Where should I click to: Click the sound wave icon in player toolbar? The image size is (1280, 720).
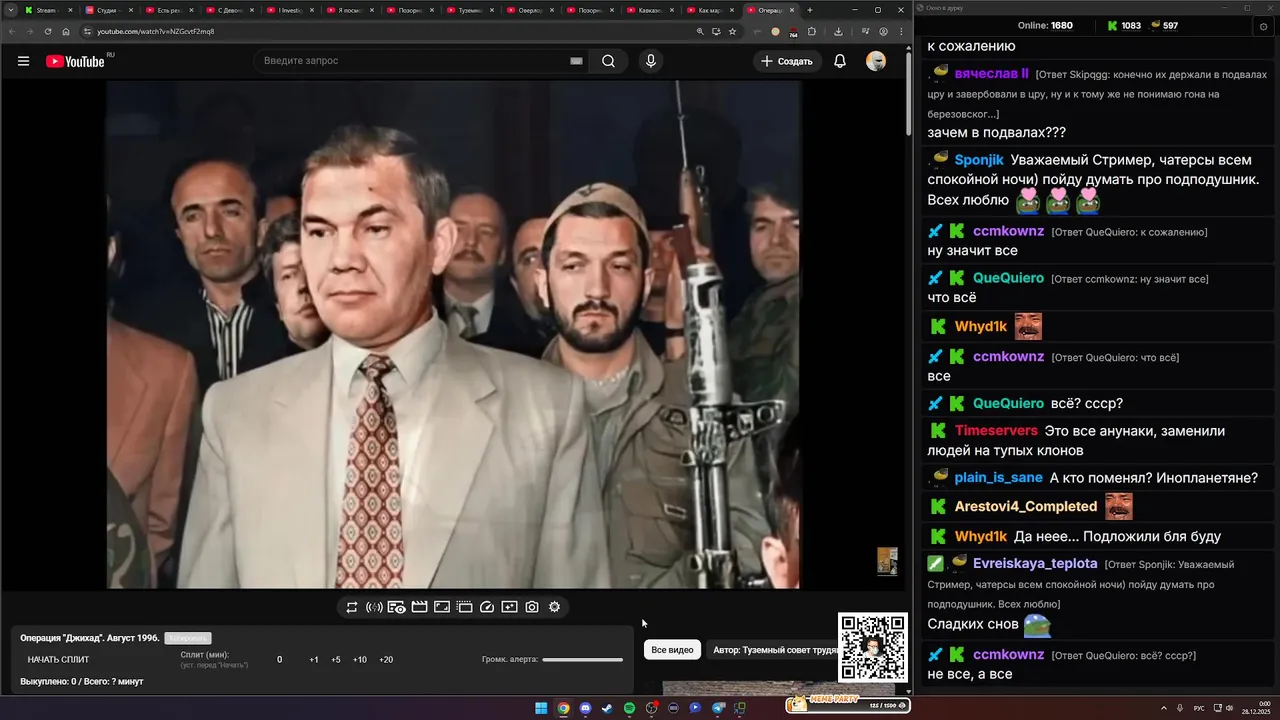374,607
